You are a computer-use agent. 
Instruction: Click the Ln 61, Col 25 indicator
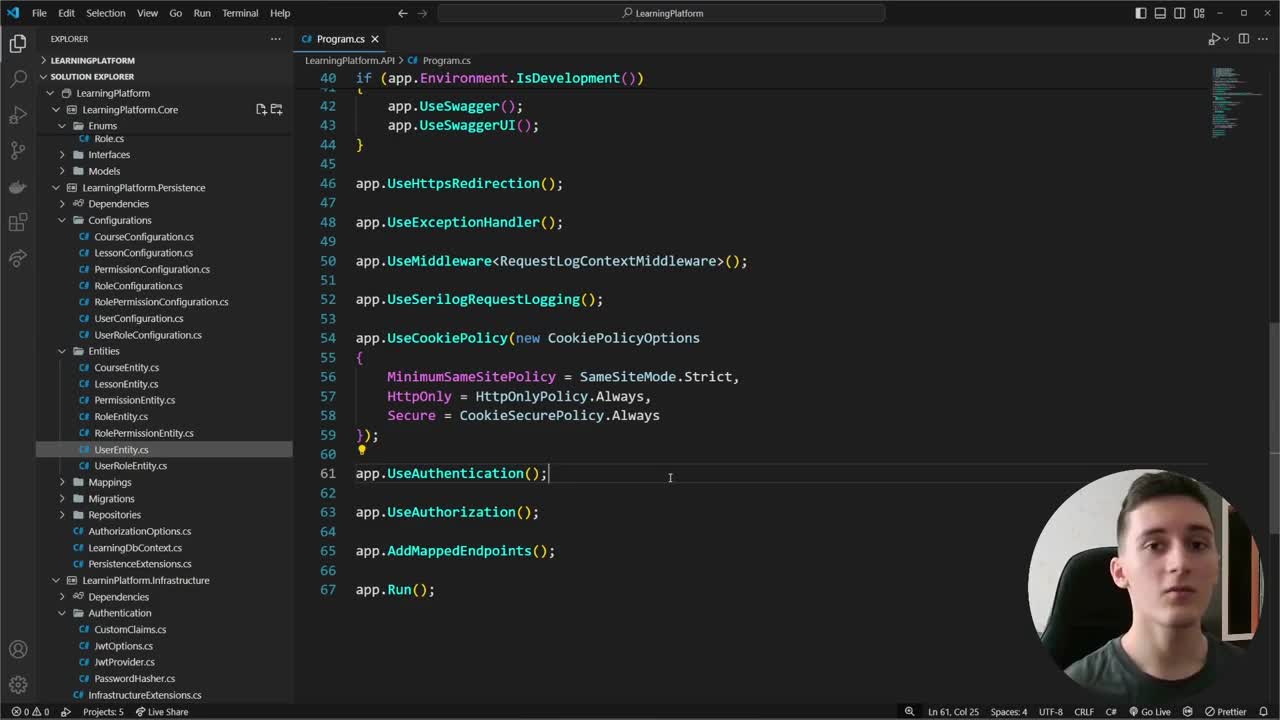tap(953, 712)
